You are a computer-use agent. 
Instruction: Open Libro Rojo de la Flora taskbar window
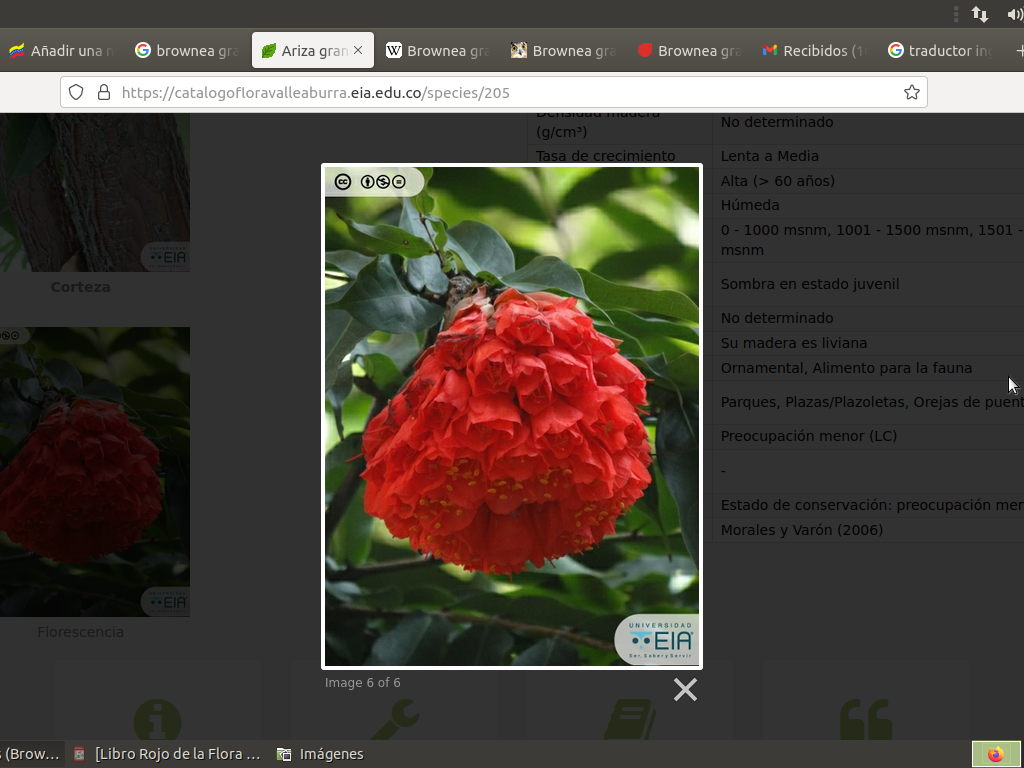167,754
